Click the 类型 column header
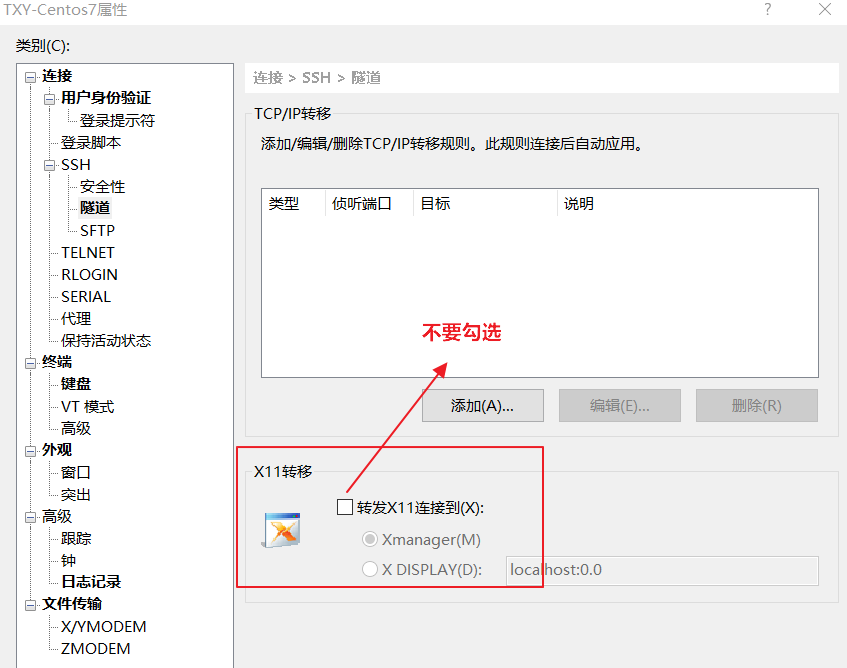This screenshot has width=847, height=668. [x=293, y=204]
